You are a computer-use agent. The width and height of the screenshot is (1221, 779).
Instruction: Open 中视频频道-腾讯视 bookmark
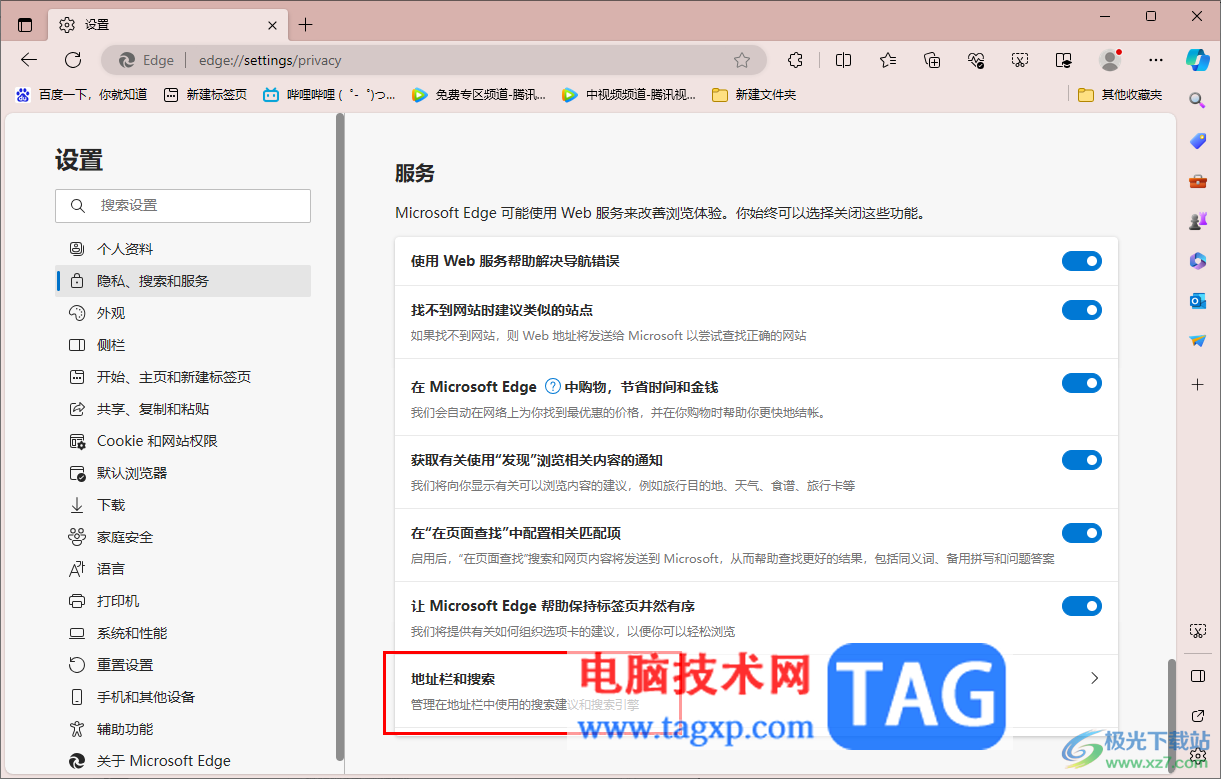pos(629,95)
